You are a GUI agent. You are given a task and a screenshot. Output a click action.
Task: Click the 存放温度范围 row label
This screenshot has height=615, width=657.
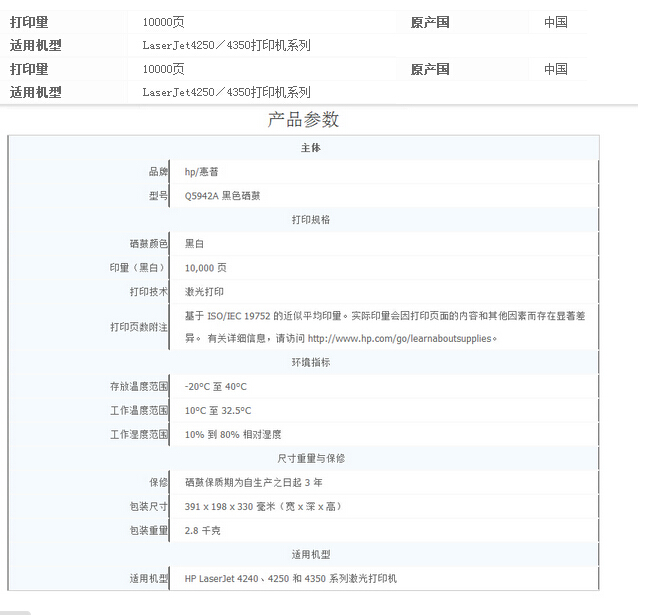point(139,386)
